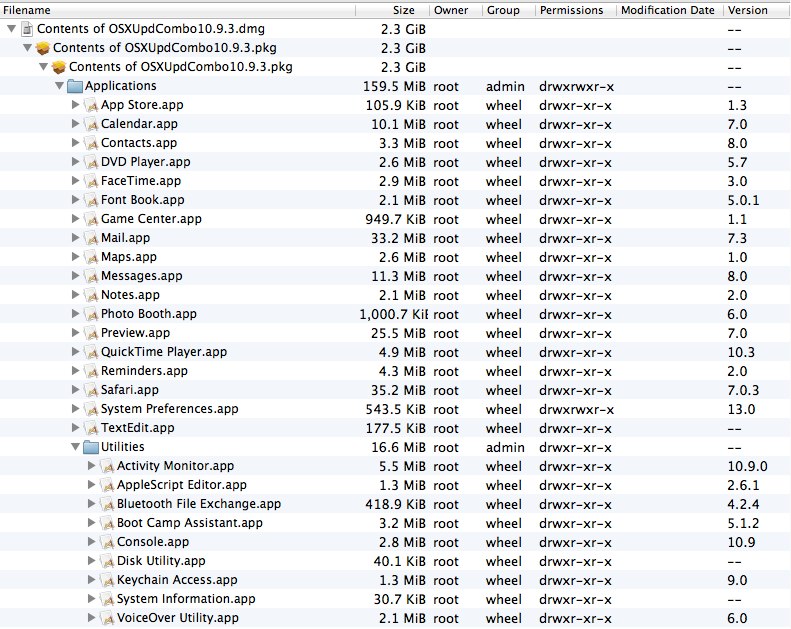The height and width of the screenshot is (629, 791).
Task: Sort by the Owner column header
Action: tap(456, 10)
